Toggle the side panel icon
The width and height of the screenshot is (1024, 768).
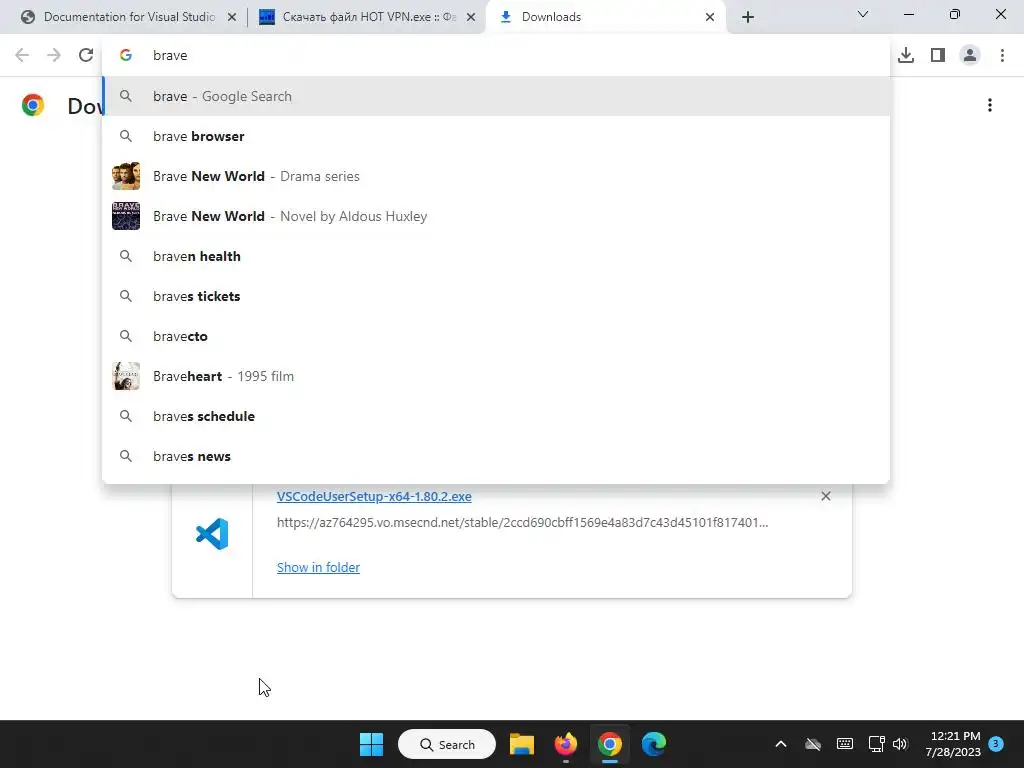pyautogui.click(x=938, y=55)
